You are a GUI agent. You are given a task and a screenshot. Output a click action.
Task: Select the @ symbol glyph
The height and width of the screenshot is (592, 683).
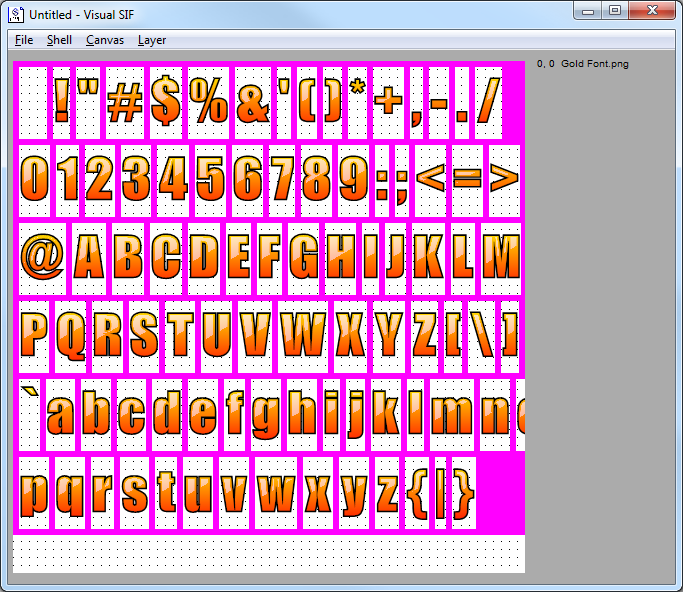(42, 259)
